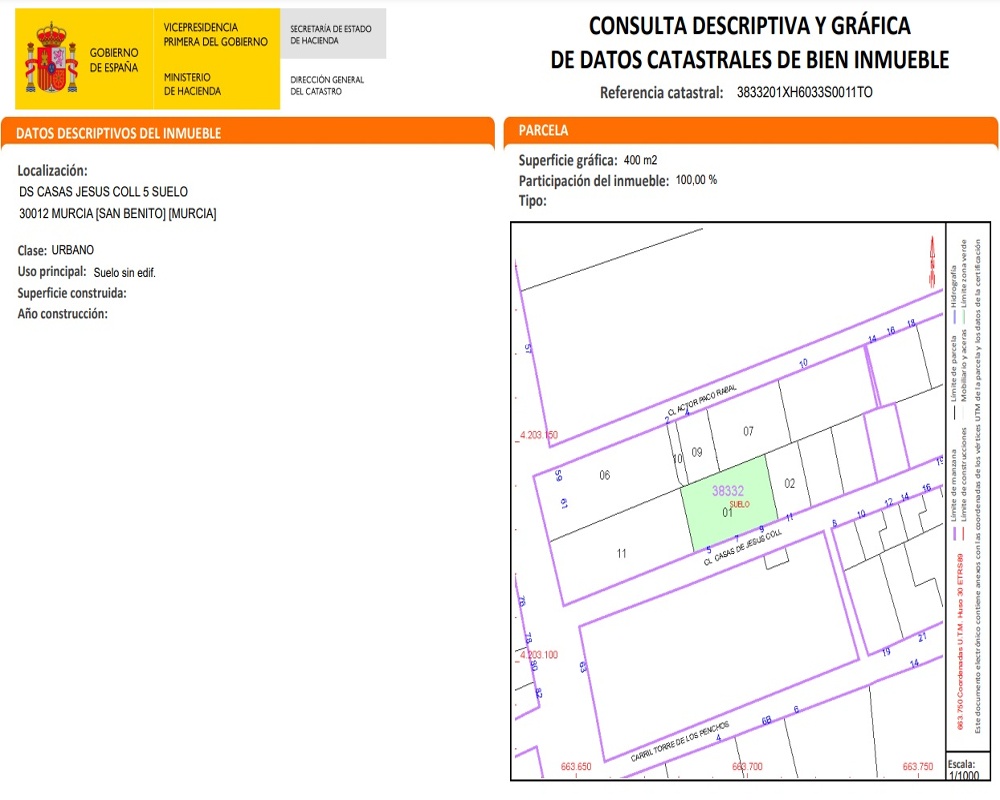1000x800 pixels.
Task: Click the Secretaría de Estado de Hacienda box
Action: tap(332, 35)
